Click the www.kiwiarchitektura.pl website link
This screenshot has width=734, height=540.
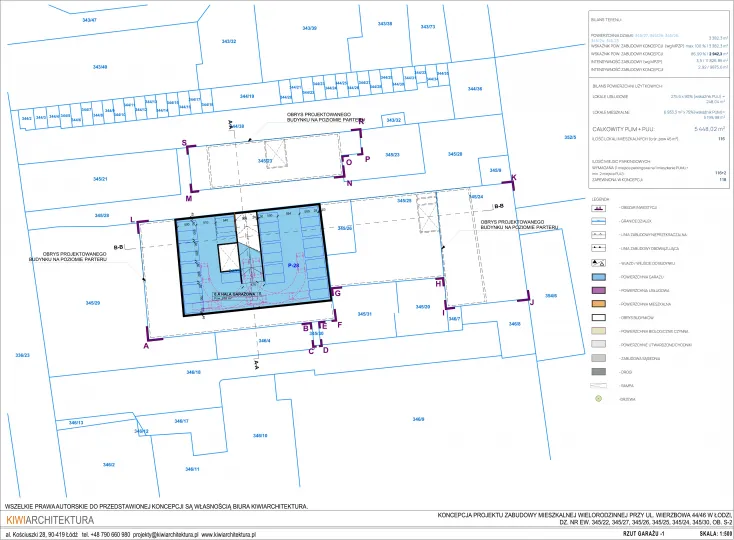(x=220, y=535)
